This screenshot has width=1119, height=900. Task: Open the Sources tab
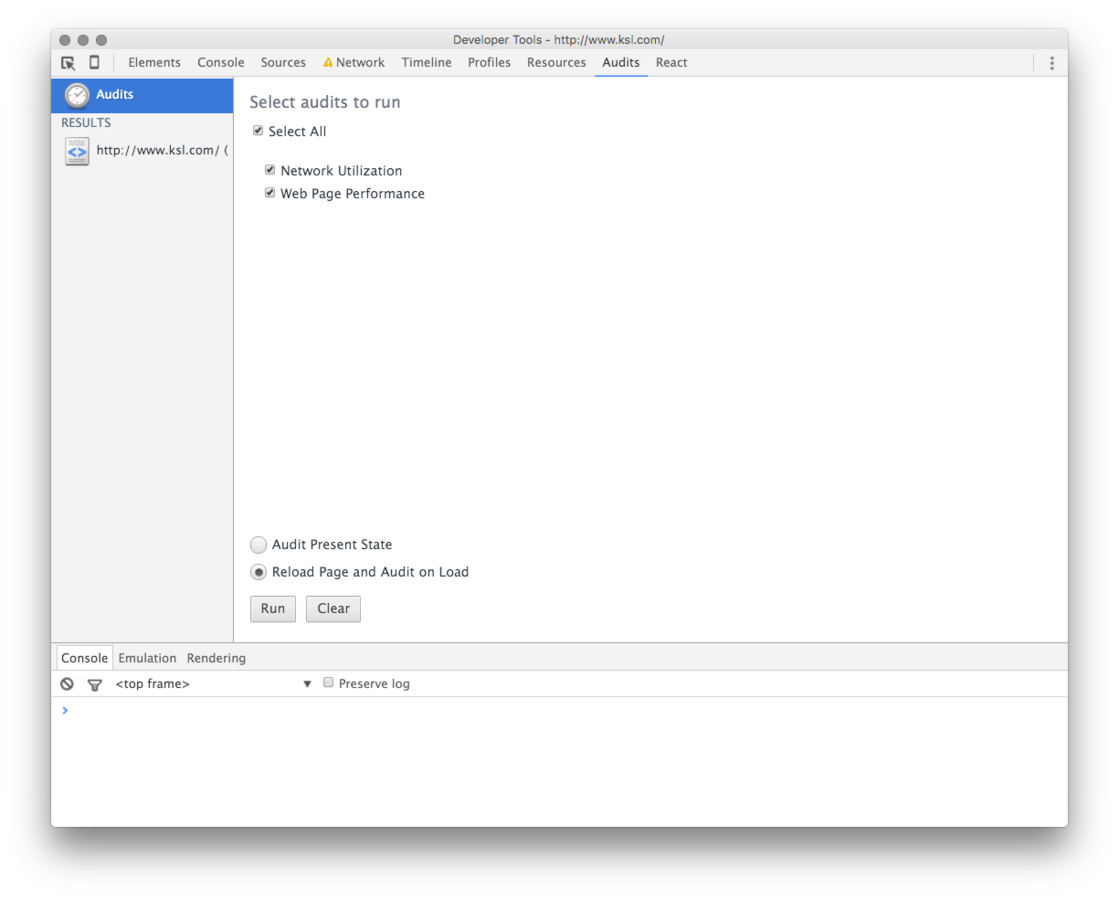(x=283, y=63)
